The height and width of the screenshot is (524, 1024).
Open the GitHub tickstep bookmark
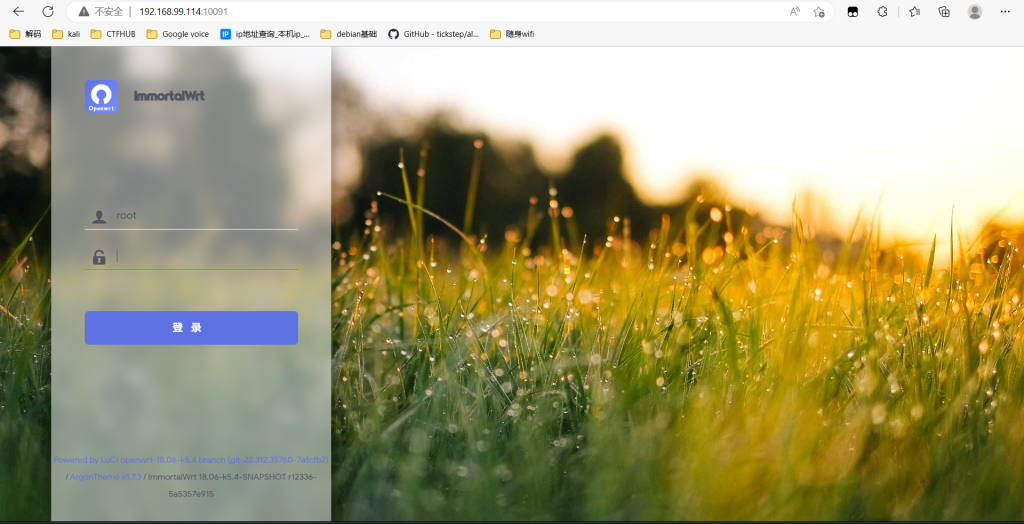coord(434,34)
